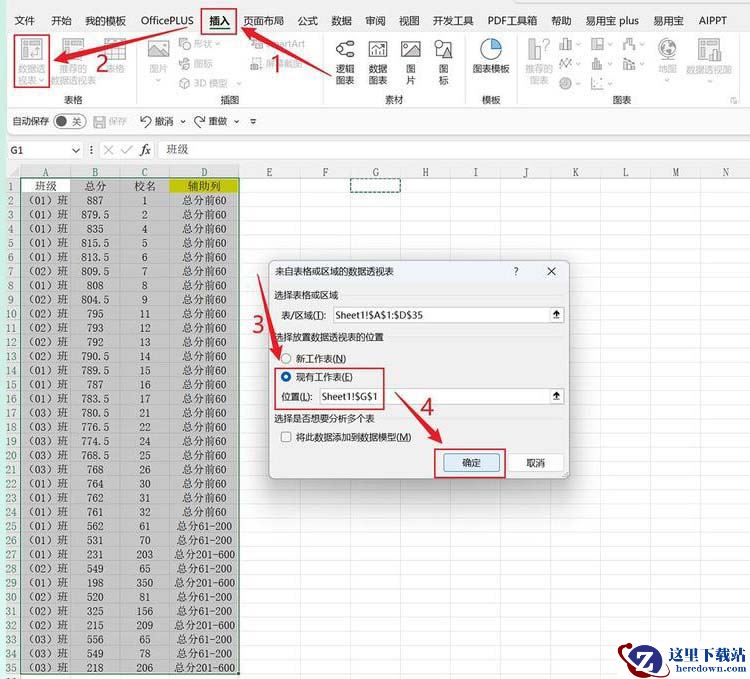Insert a 逻辑图表 logic chart

345,63
